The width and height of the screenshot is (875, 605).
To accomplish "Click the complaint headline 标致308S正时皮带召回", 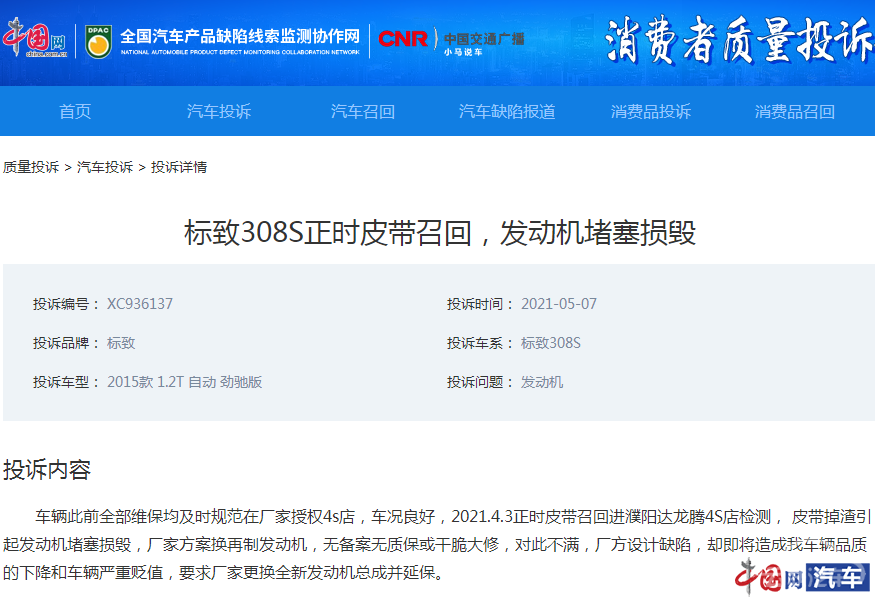I will pos(440,232).
